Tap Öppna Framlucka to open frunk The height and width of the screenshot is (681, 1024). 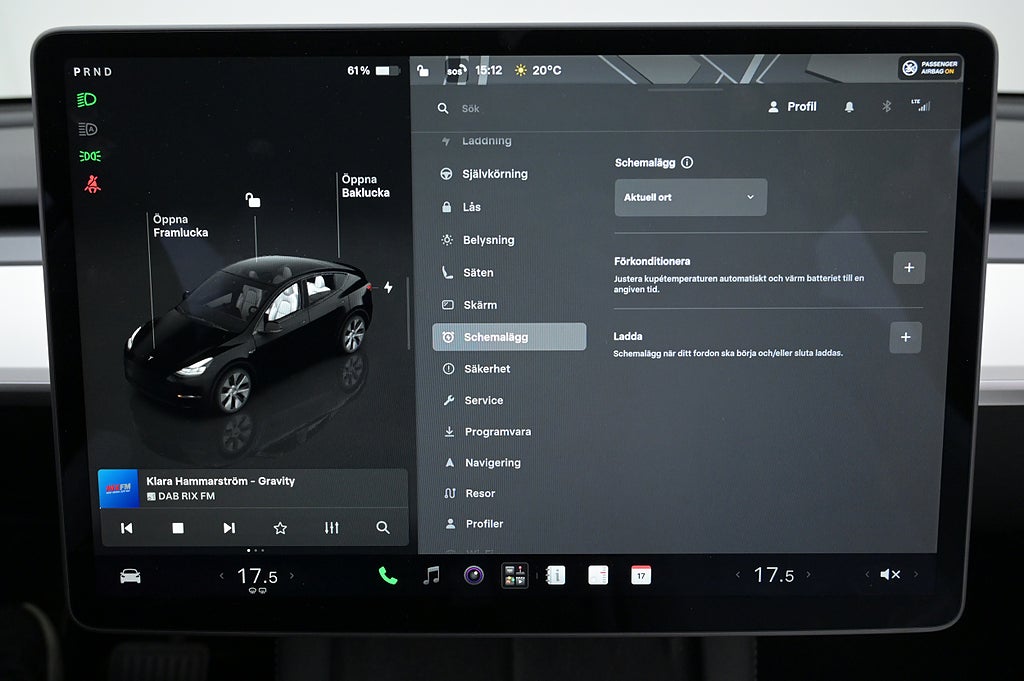pos(180,226)
